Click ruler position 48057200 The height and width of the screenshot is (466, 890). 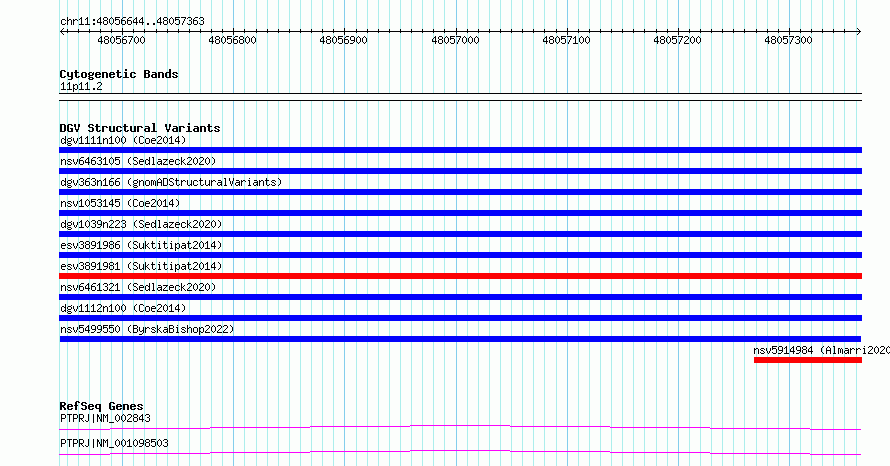[x=677, y=40]
